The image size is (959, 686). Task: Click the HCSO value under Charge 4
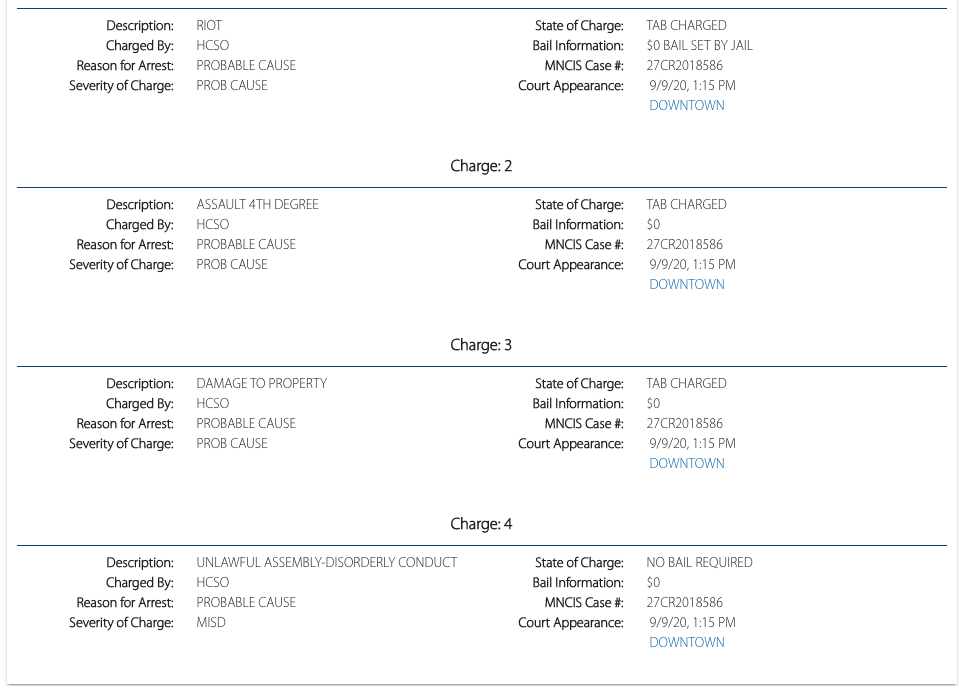pyautogui.click(x=212, y=582)
